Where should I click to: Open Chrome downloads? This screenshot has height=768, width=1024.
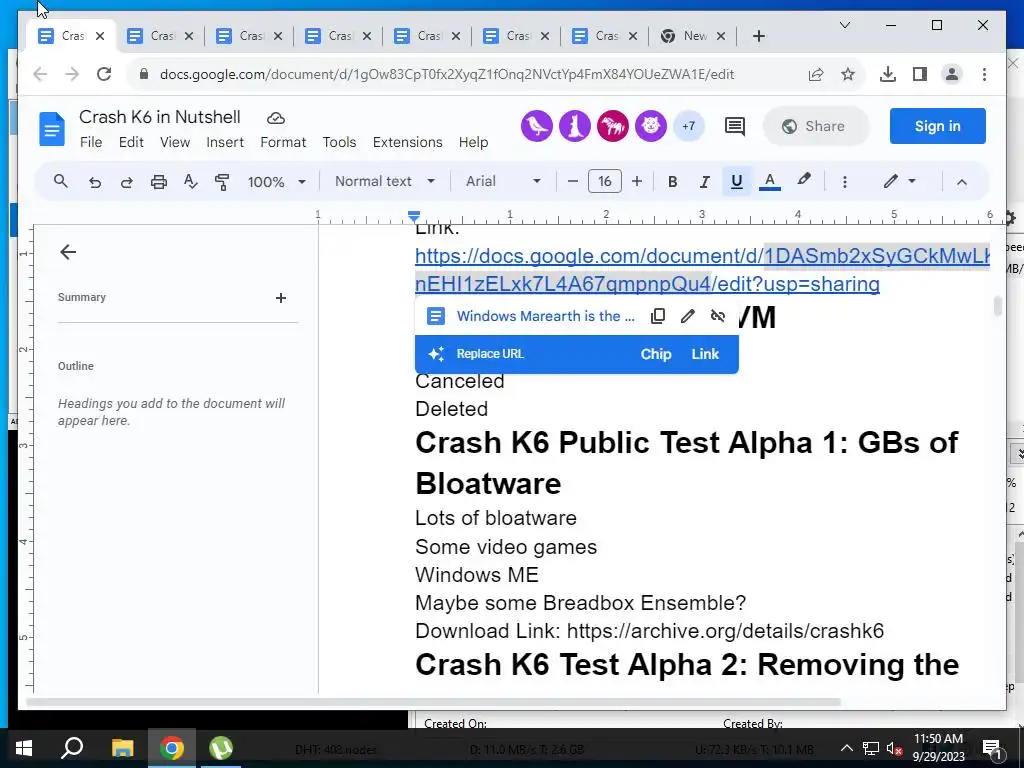point(888,74)
